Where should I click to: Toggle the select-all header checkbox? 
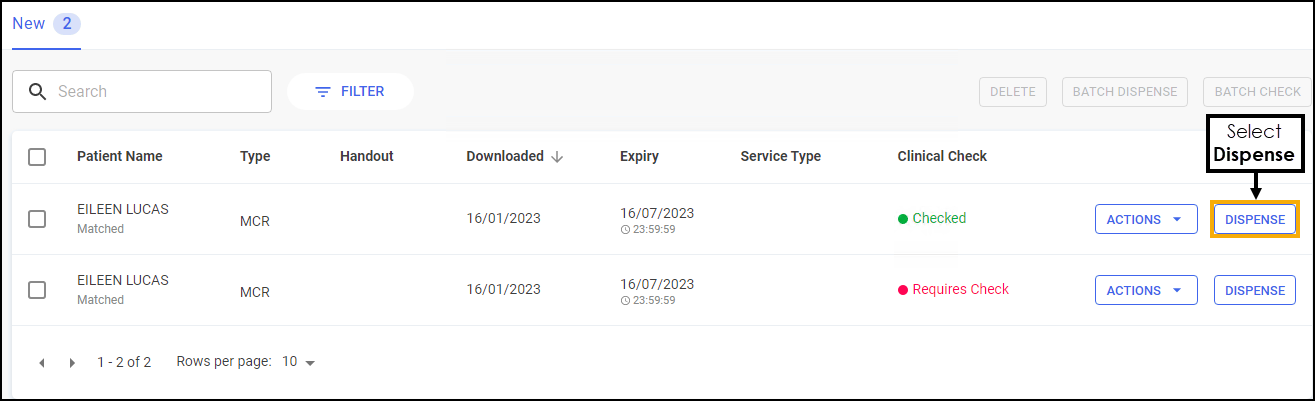tap(37, 157)
